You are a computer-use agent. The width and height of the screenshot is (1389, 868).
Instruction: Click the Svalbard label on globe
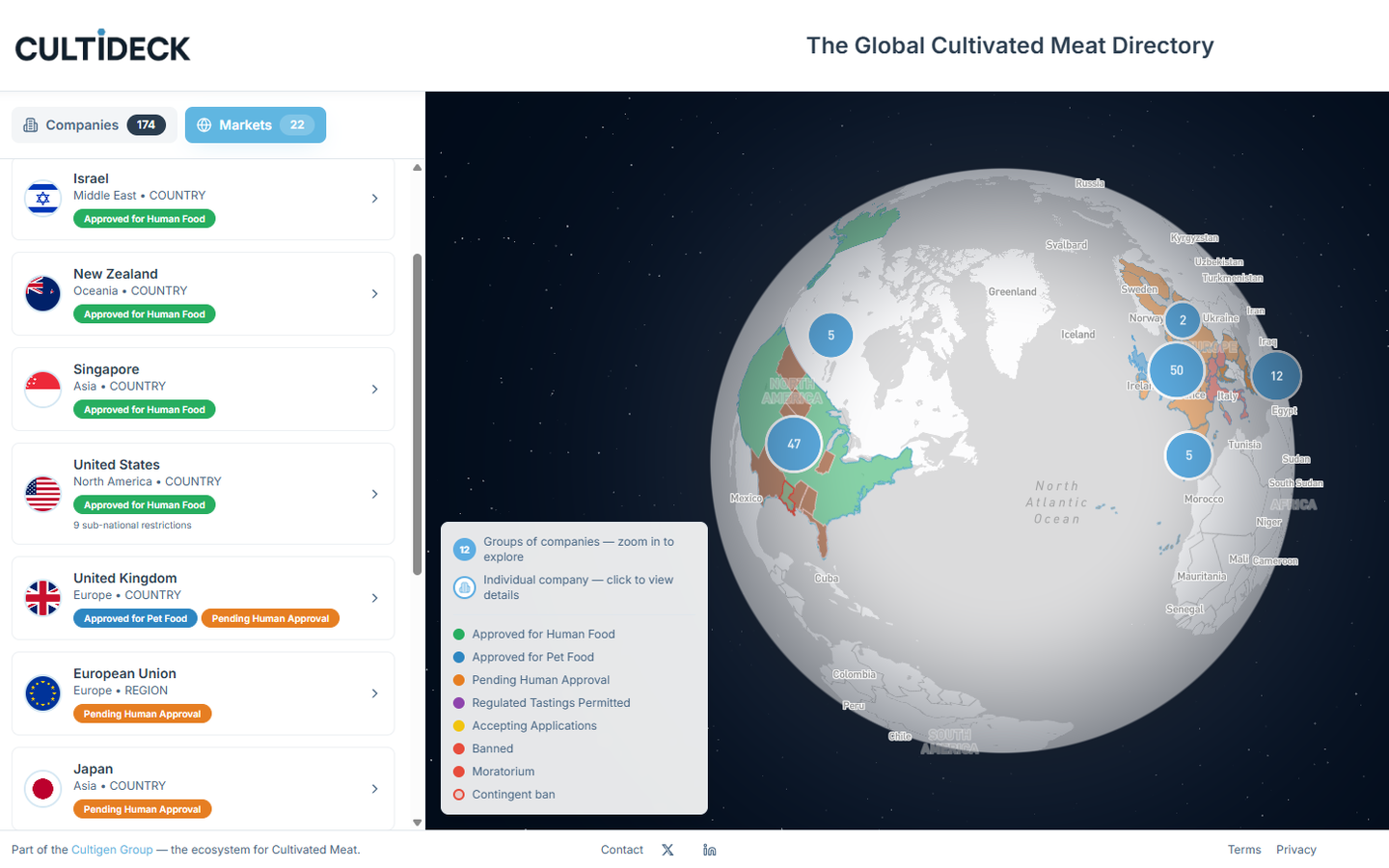(1067, 245)
